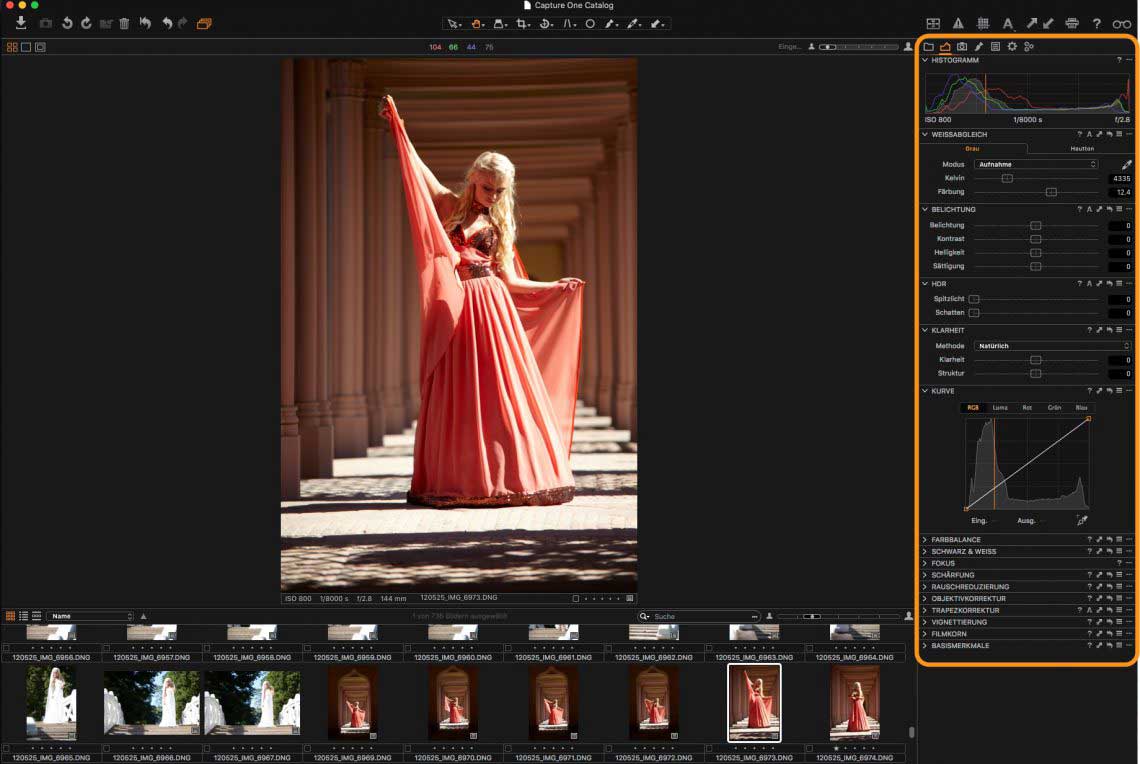Show exposure warning triangle icon
The width and height of the screenshot is (1140, 764).
tap(958, 23)
